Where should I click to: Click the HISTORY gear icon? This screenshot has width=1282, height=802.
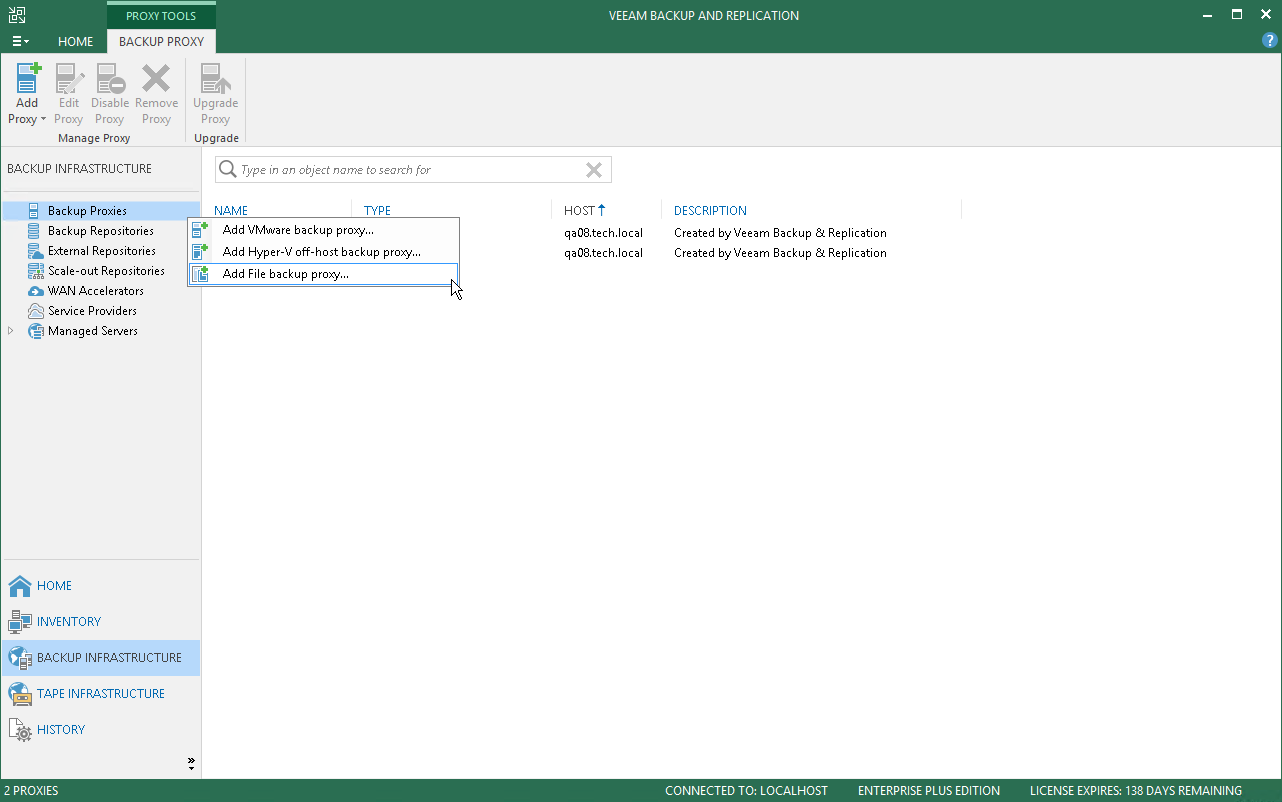pos(20,730)
